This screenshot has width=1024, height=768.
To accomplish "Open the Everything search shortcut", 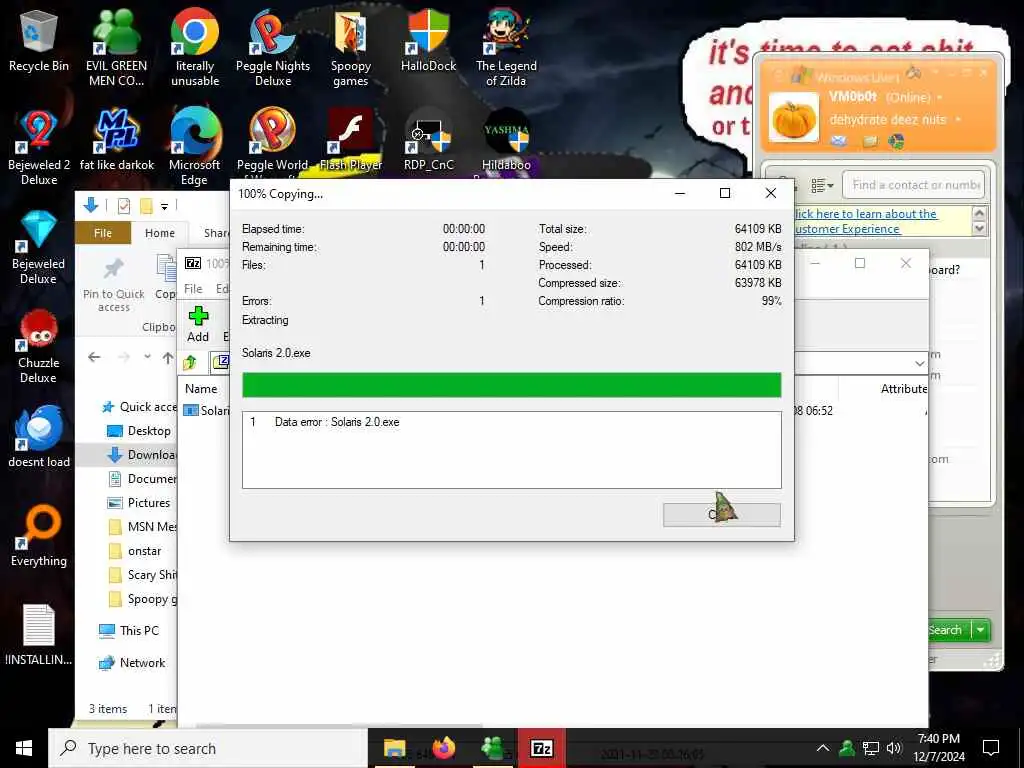I will click(x=39, y=536).
